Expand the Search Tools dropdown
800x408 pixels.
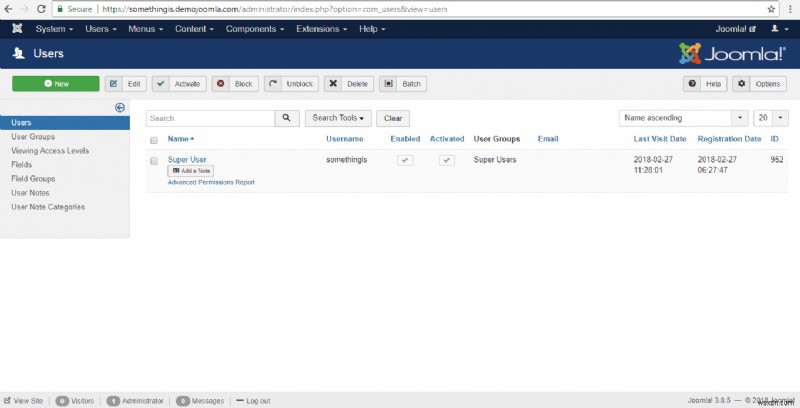(338, 118)
